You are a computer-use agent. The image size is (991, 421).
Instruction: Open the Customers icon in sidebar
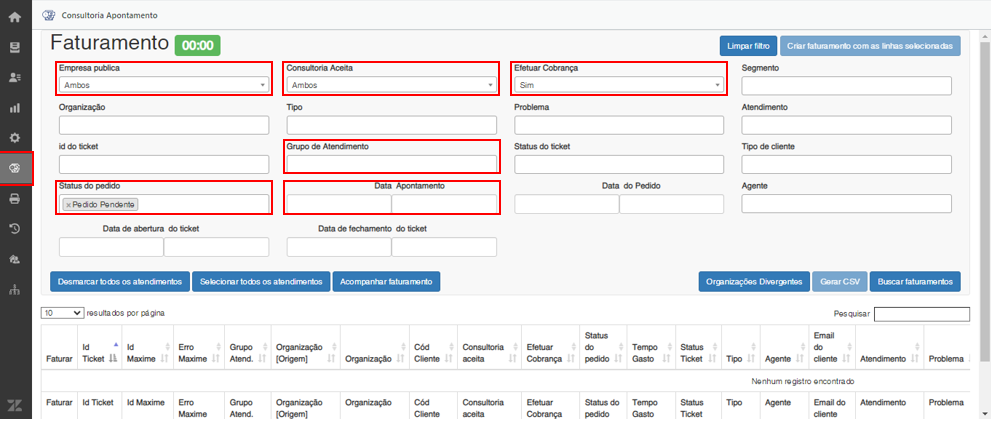(x=15, y=77)
